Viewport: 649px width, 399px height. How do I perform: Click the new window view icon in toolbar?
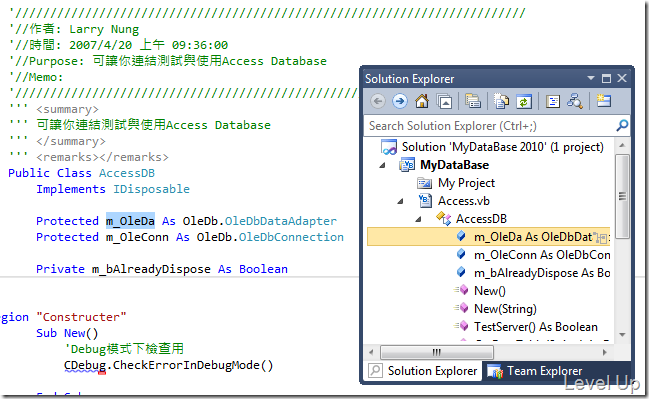pos(603,101)
